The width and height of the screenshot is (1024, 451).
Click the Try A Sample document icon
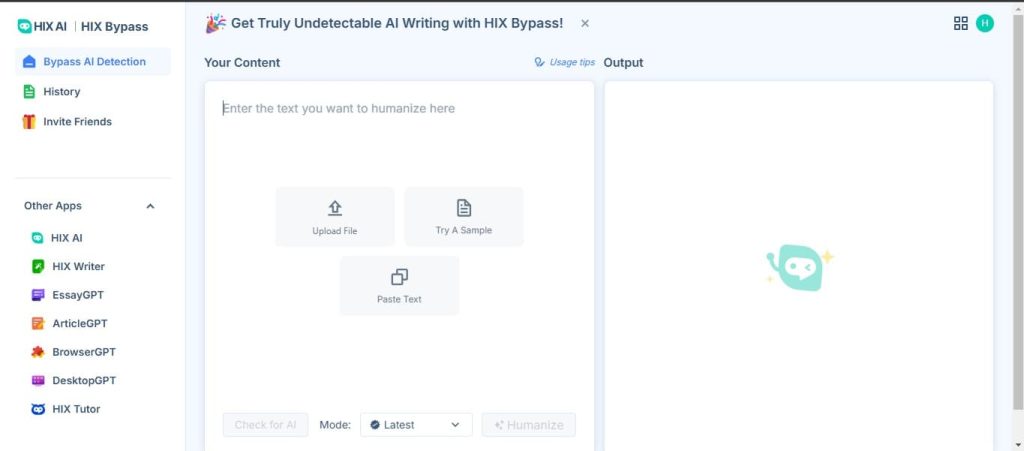click(x=464, y=208)
